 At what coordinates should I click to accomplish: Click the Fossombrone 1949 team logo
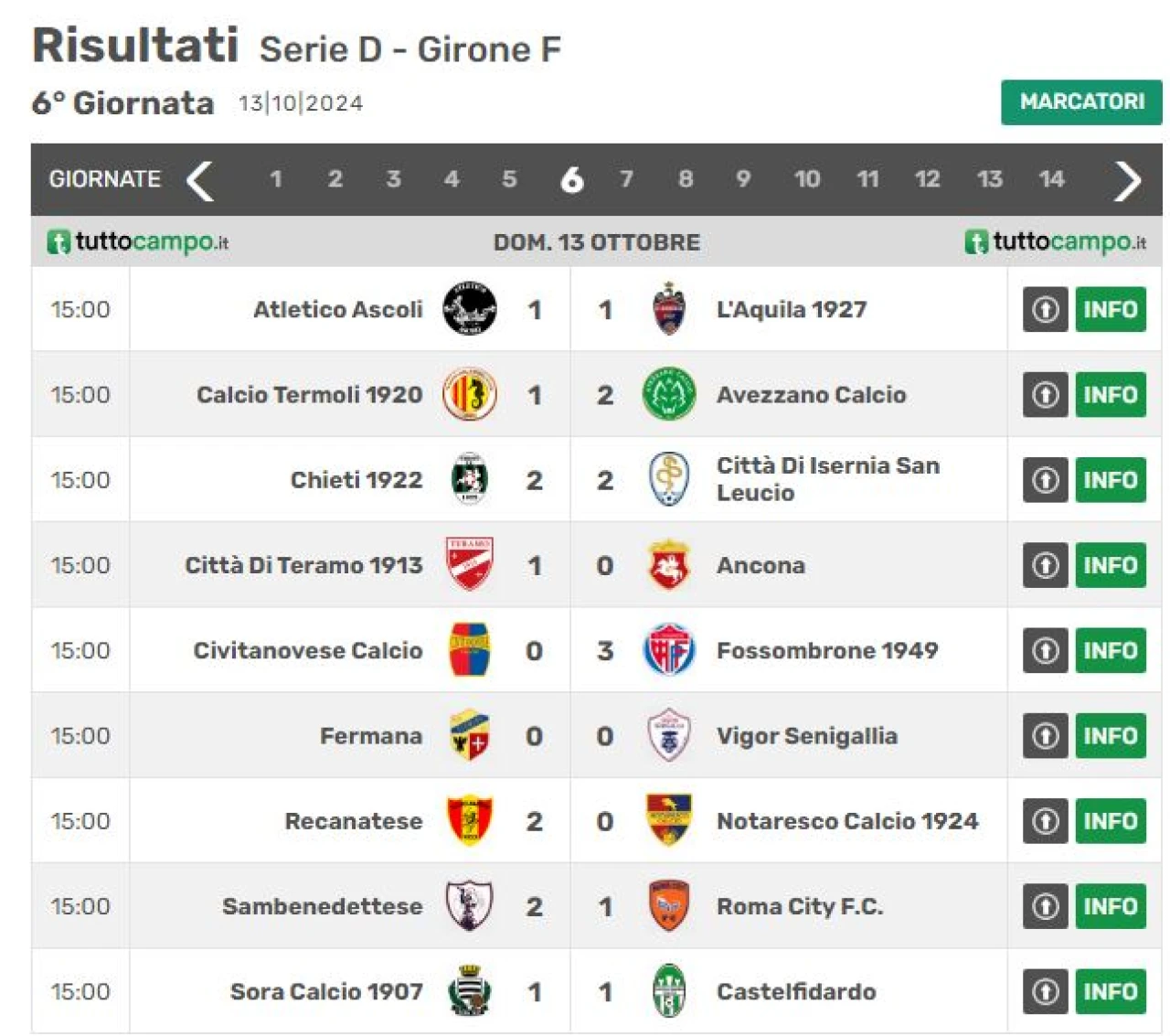tap(669, 650)
